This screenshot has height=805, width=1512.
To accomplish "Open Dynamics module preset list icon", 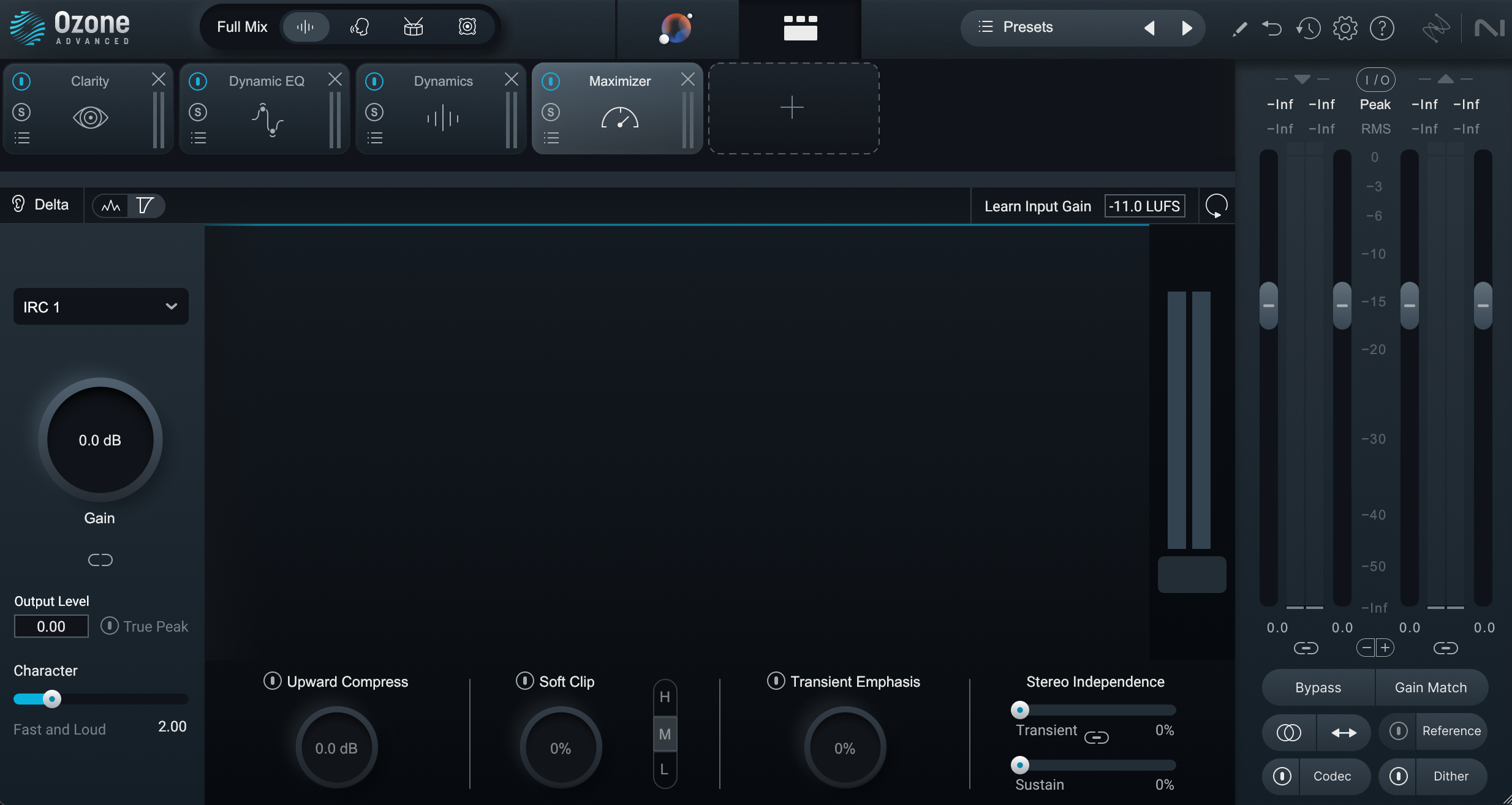I will (374, 138).
